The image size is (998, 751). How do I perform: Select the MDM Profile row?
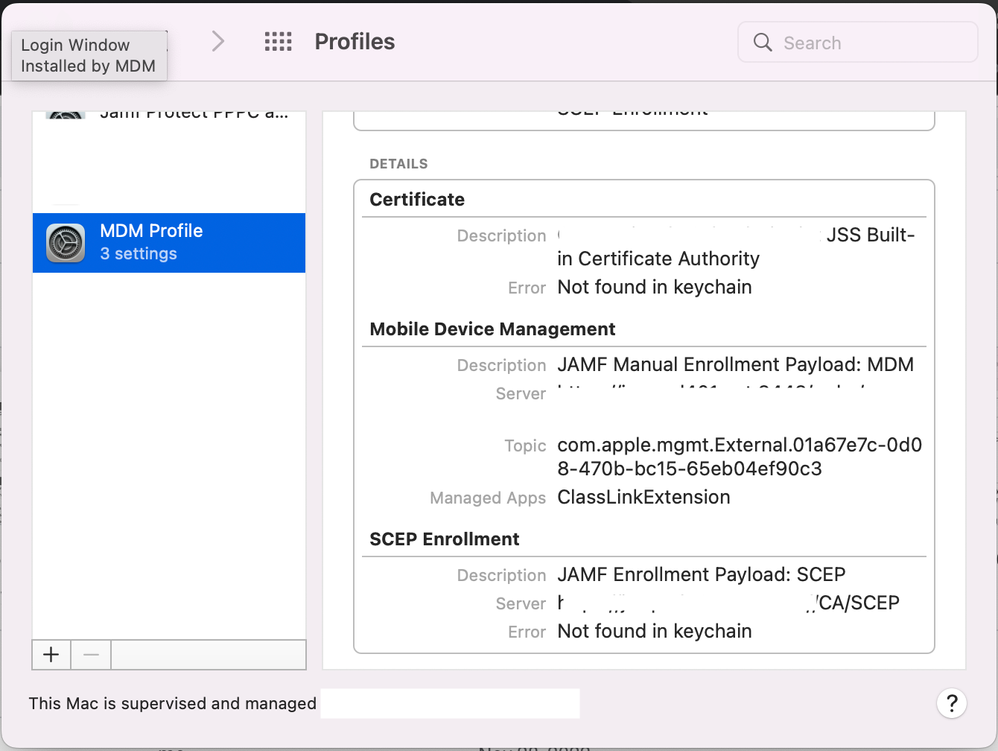coord(169,242)
